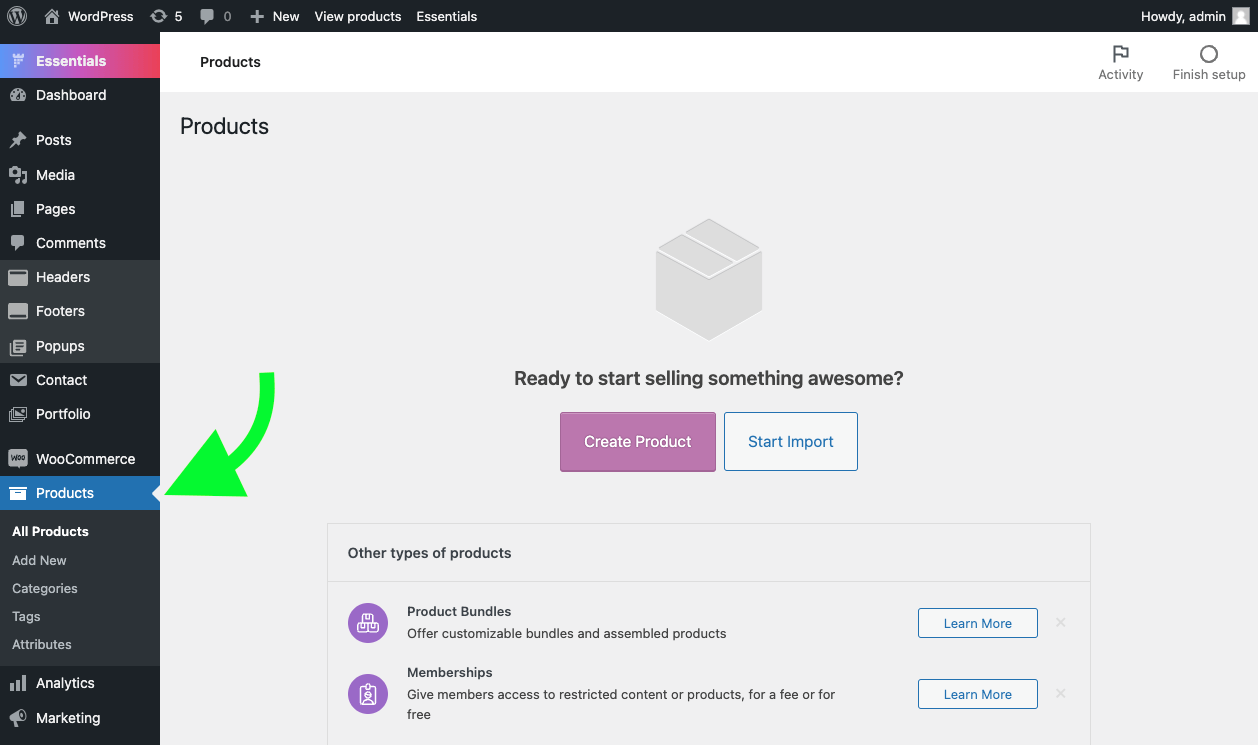Dismiss the Memberships suggestion
Viewport: 1258px width, 745px height.
[1061, 693]
